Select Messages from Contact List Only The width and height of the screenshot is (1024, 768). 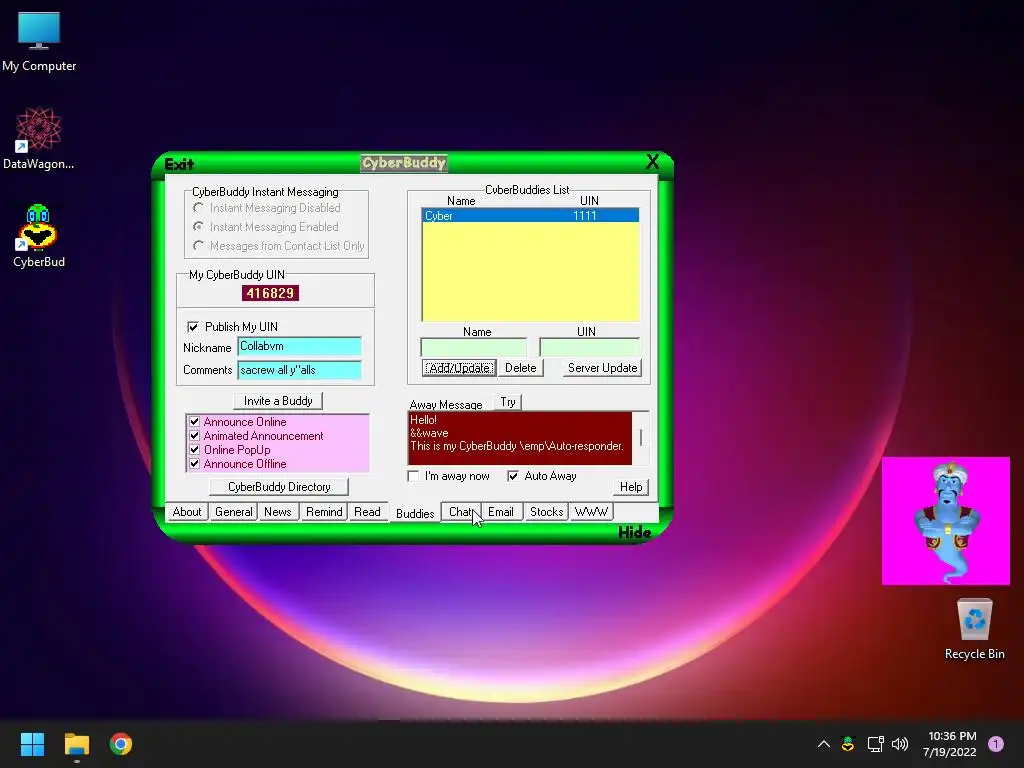(198, 246)
